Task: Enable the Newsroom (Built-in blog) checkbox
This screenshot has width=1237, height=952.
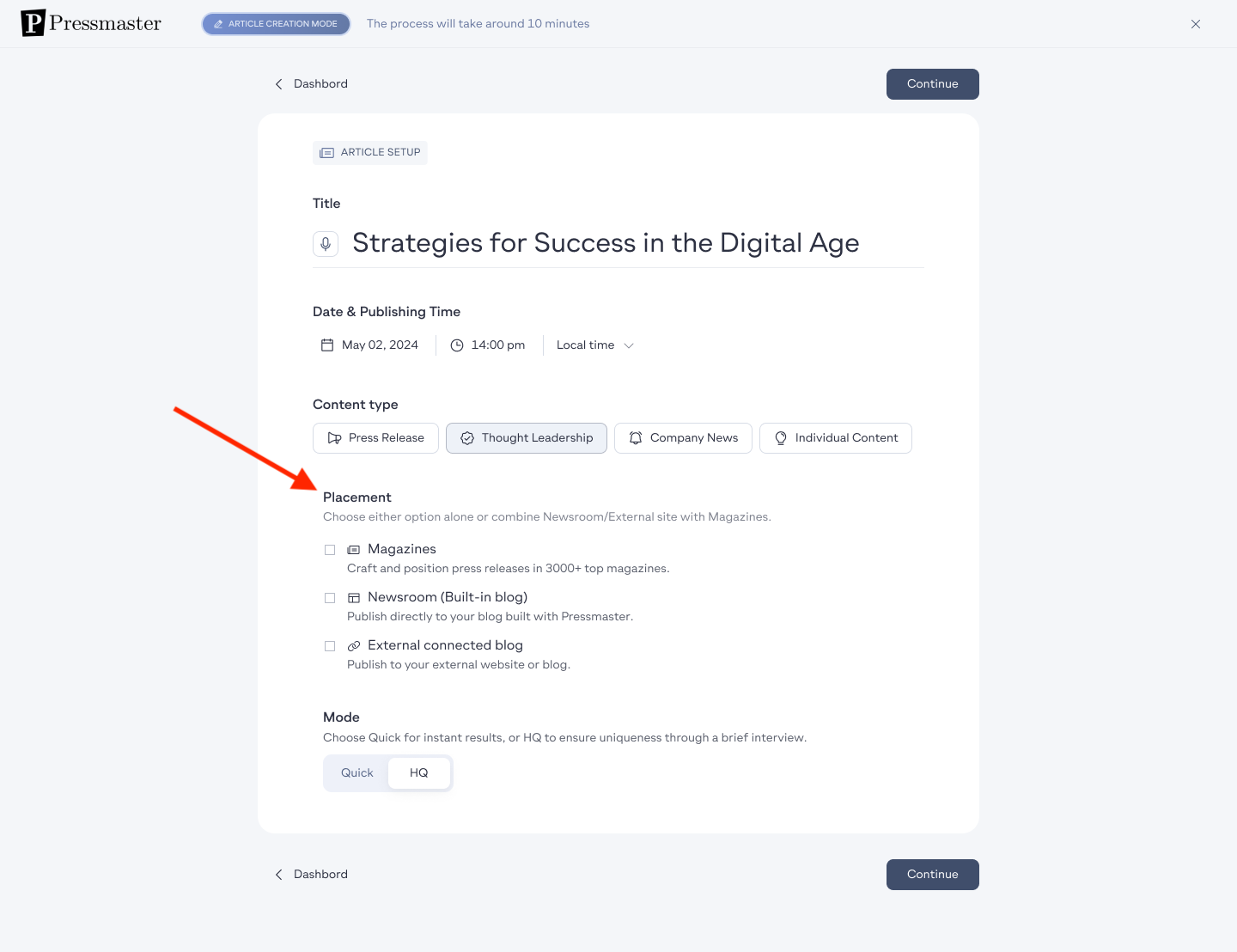Action: 330,598
